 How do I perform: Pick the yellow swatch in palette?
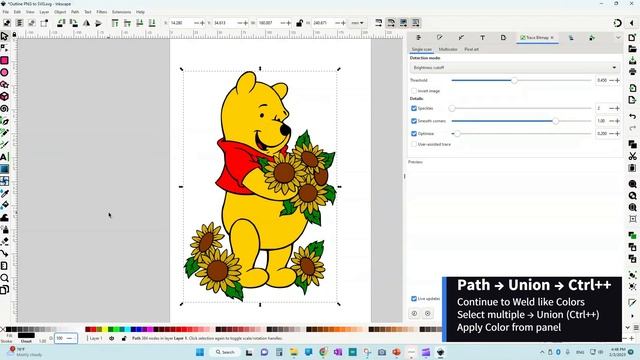105,329
